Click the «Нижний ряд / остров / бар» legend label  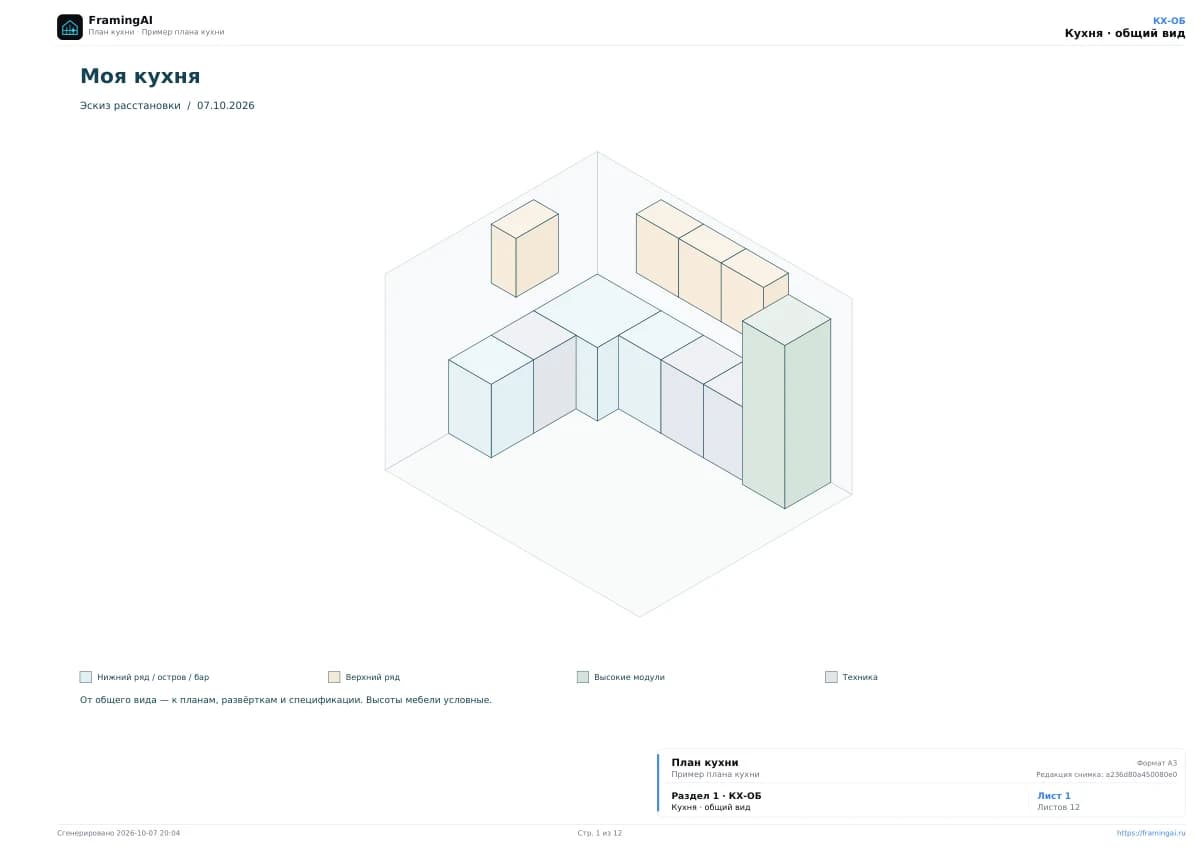tap(153, 677)
